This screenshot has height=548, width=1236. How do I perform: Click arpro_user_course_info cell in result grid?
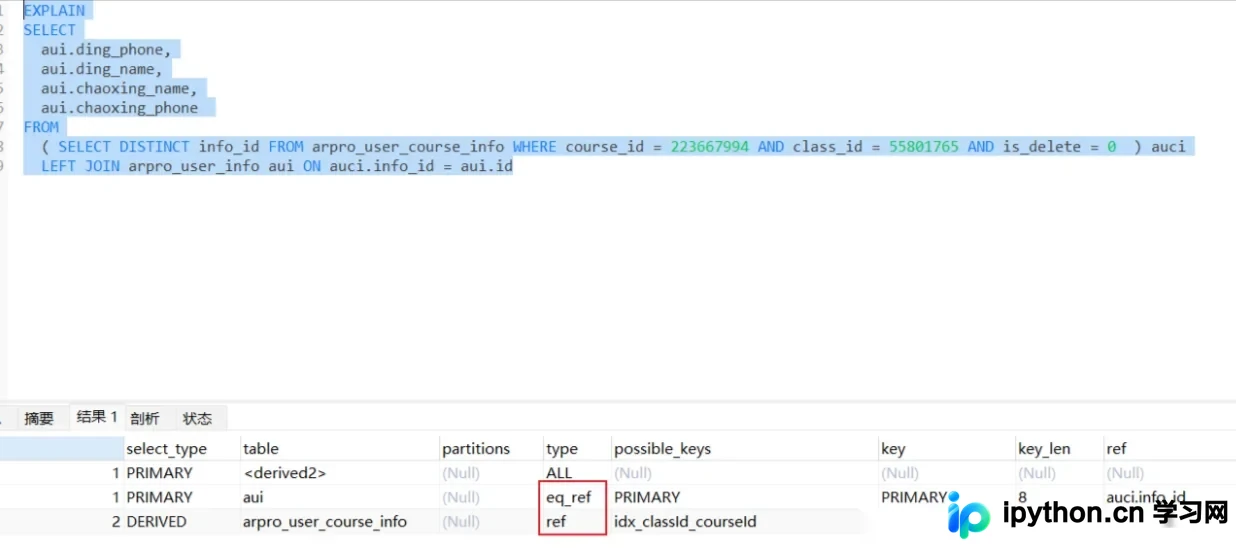(x=325, y=521)
